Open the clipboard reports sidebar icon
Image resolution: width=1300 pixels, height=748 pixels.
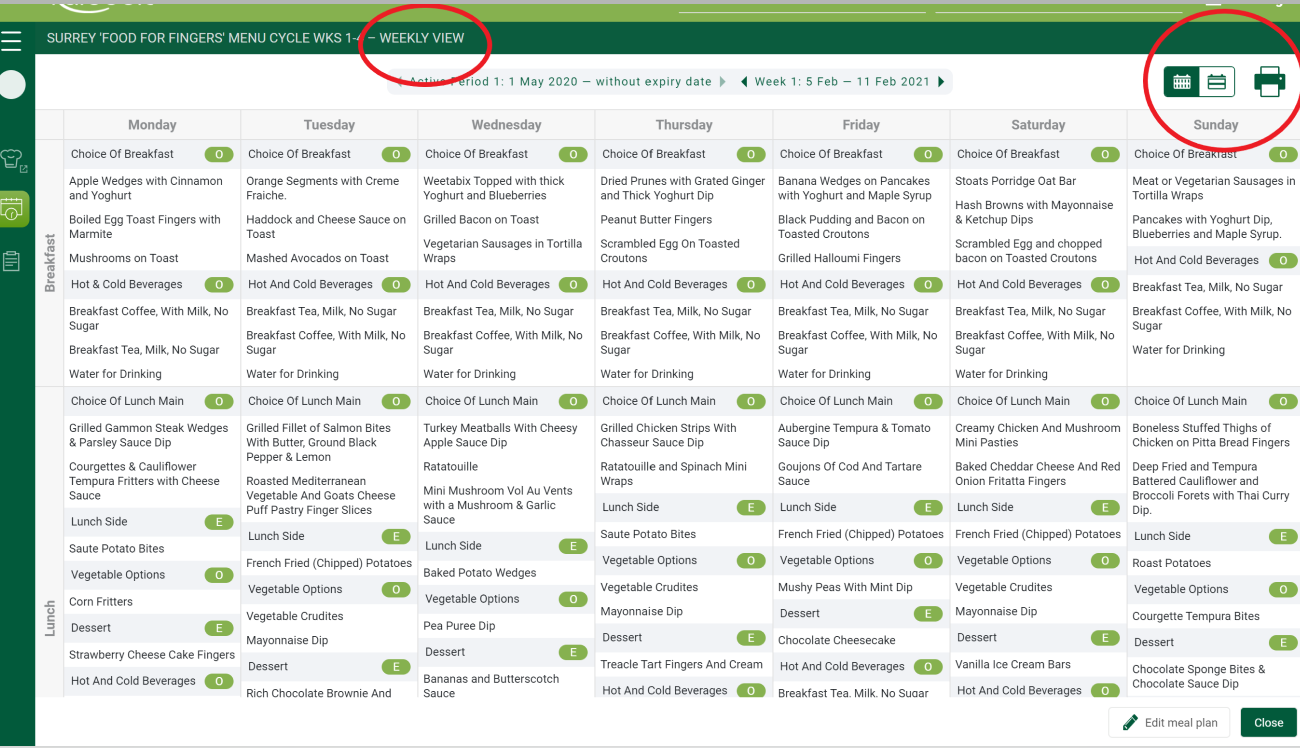coord(12,261)
